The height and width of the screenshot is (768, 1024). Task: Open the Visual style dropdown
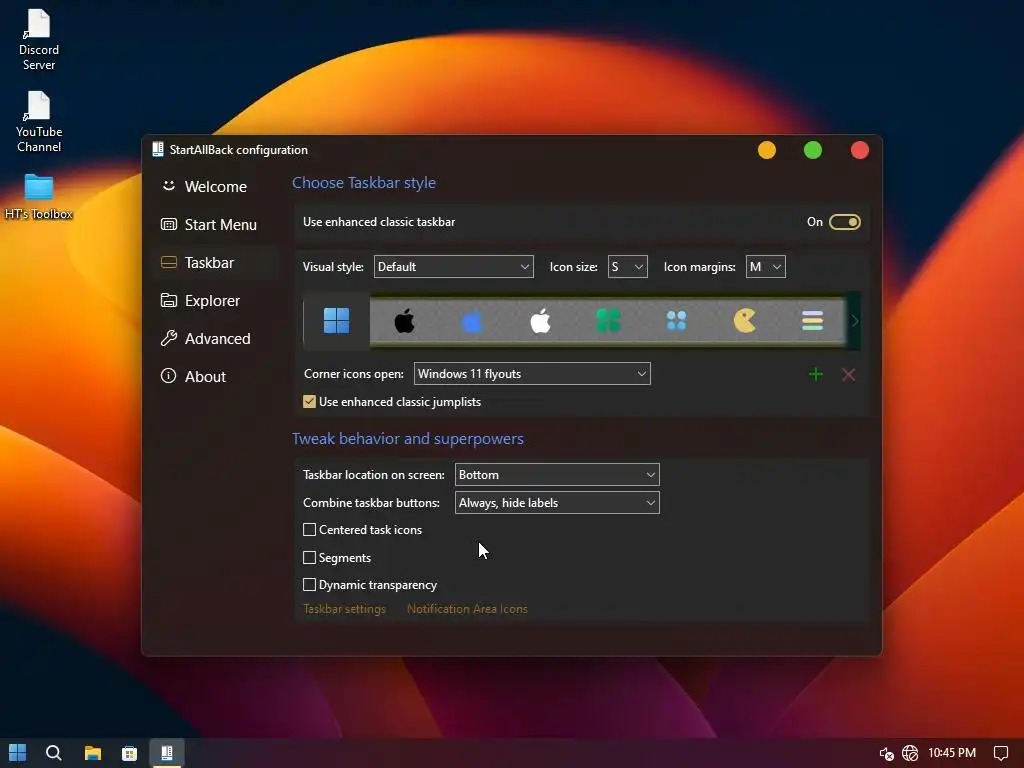(x=453, y=266)
